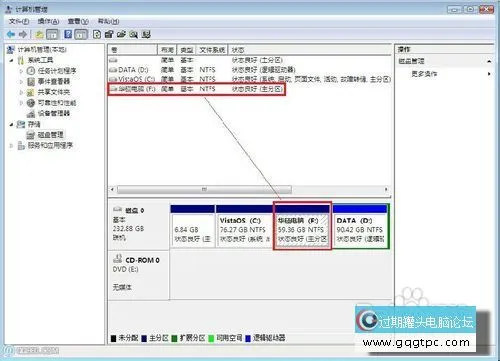
Task: Click the volume list scrollbar left arrow
Action: [x=112, y=189]
